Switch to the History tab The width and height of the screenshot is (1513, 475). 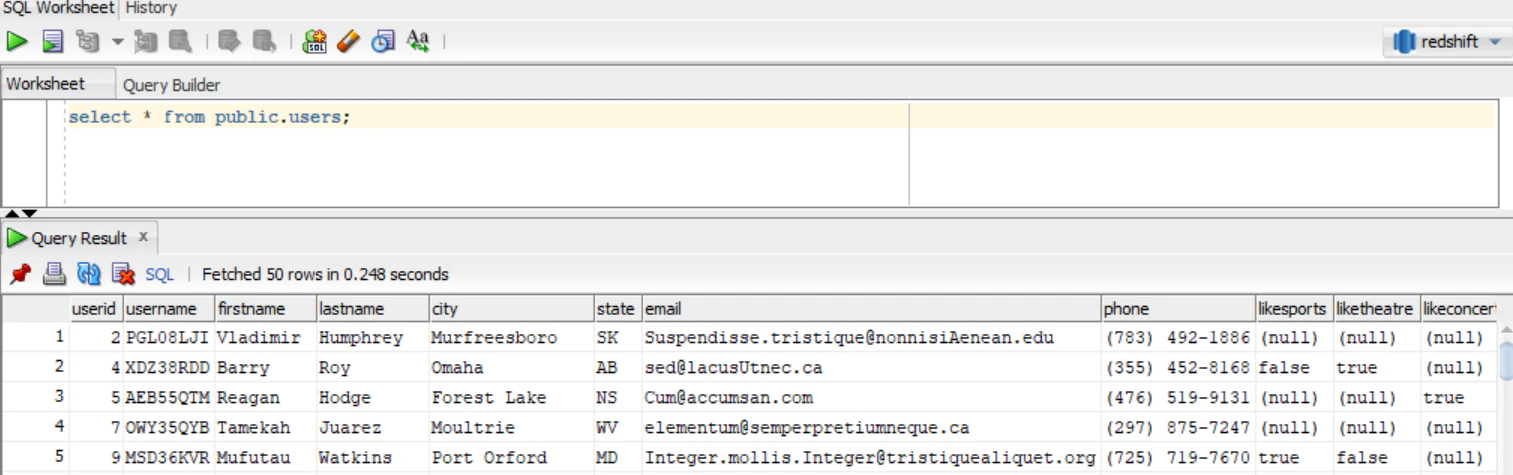(151, 8)
